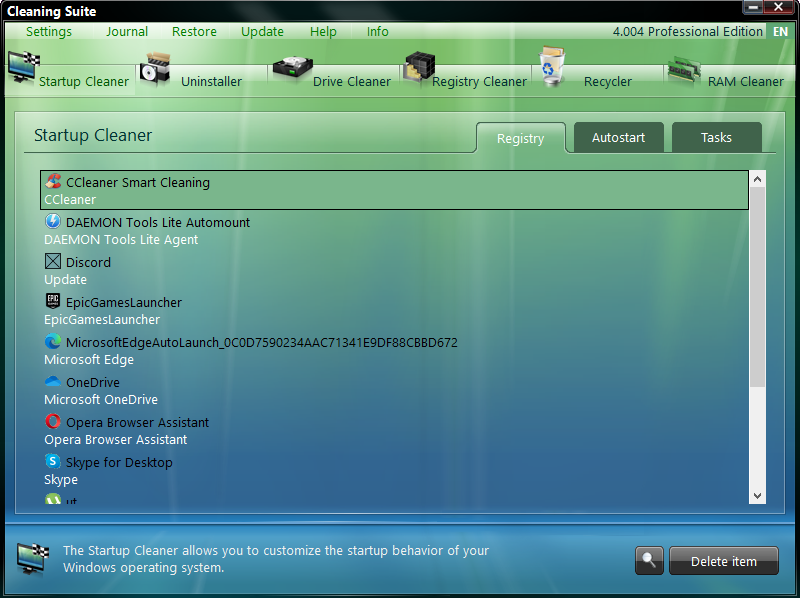Select 'DAEMON Tools Lite Automount' entry text
The width and height of the screenshot is (800, 598).
pos(158,222)
